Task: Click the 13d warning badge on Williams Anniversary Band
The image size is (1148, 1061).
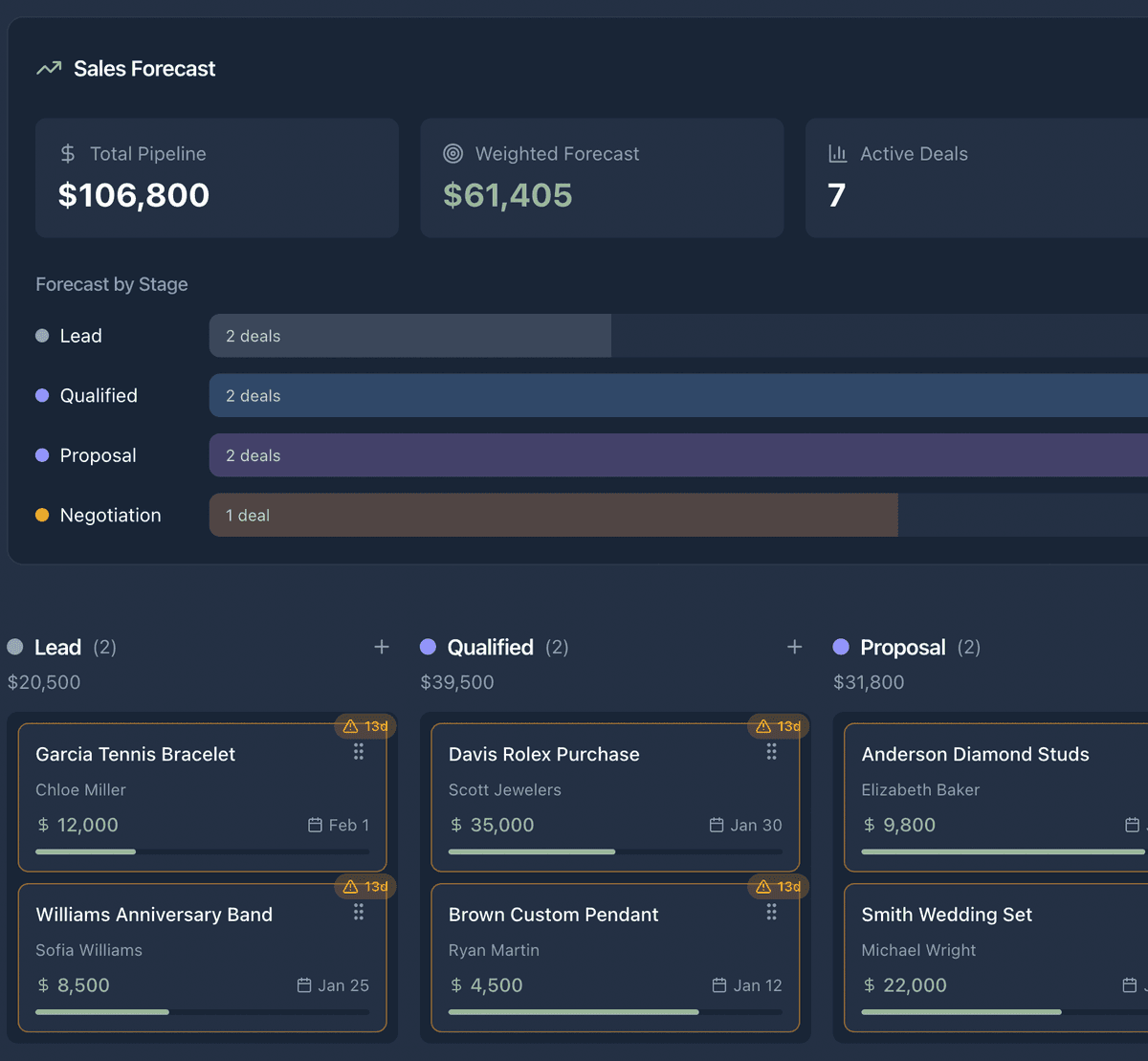Action: pos(364,887)
